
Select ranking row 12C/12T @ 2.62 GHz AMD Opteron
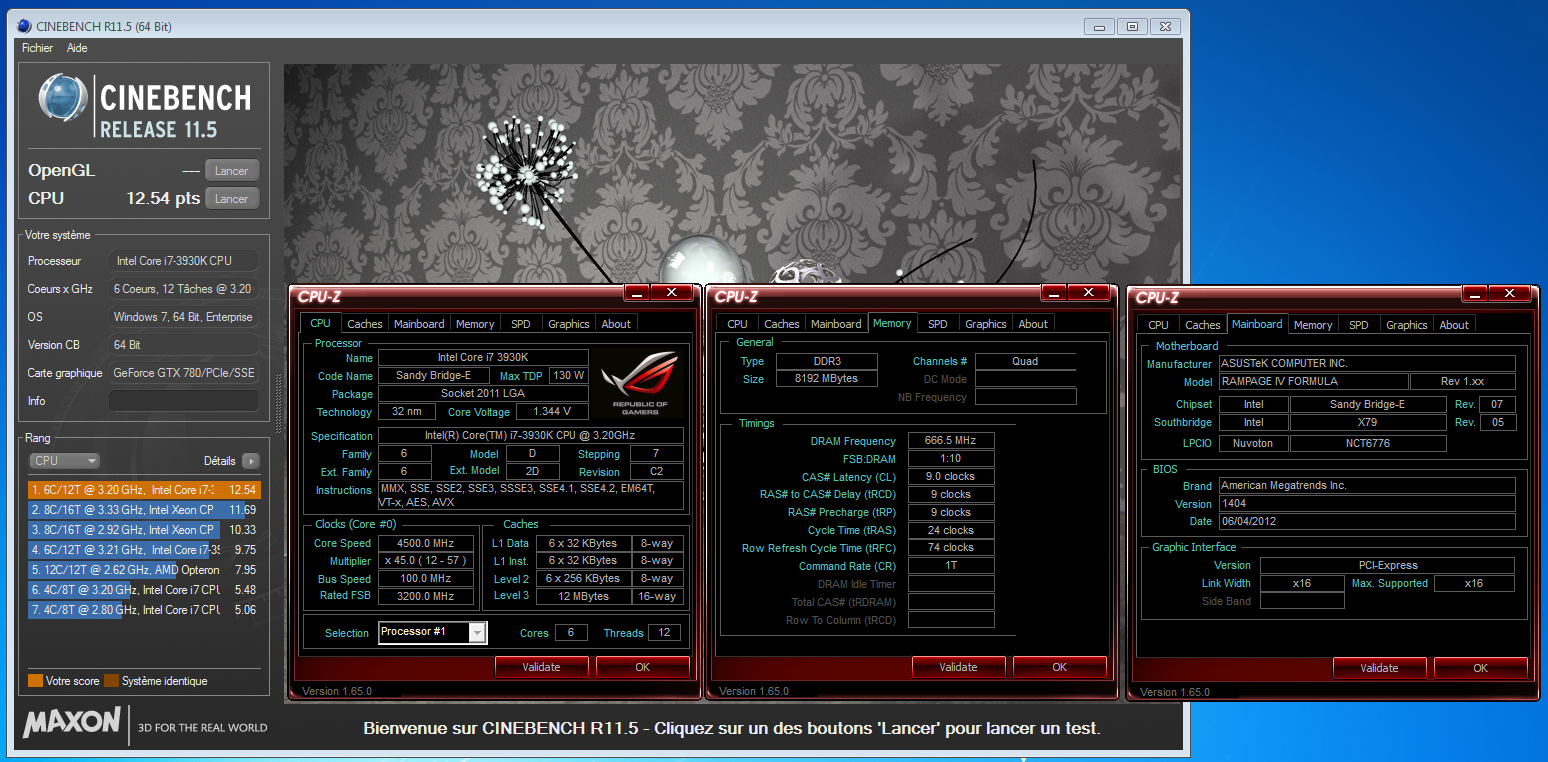point(145,570)
